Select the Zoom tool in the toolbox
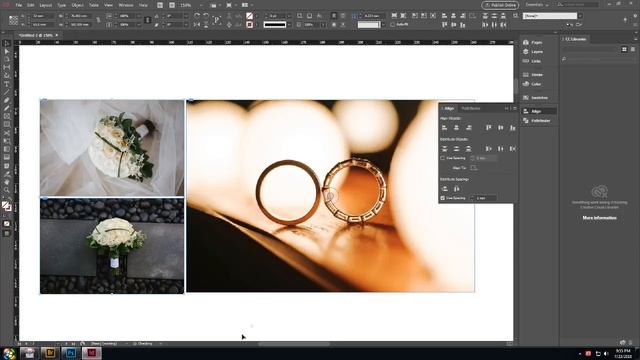 [7, 190]
